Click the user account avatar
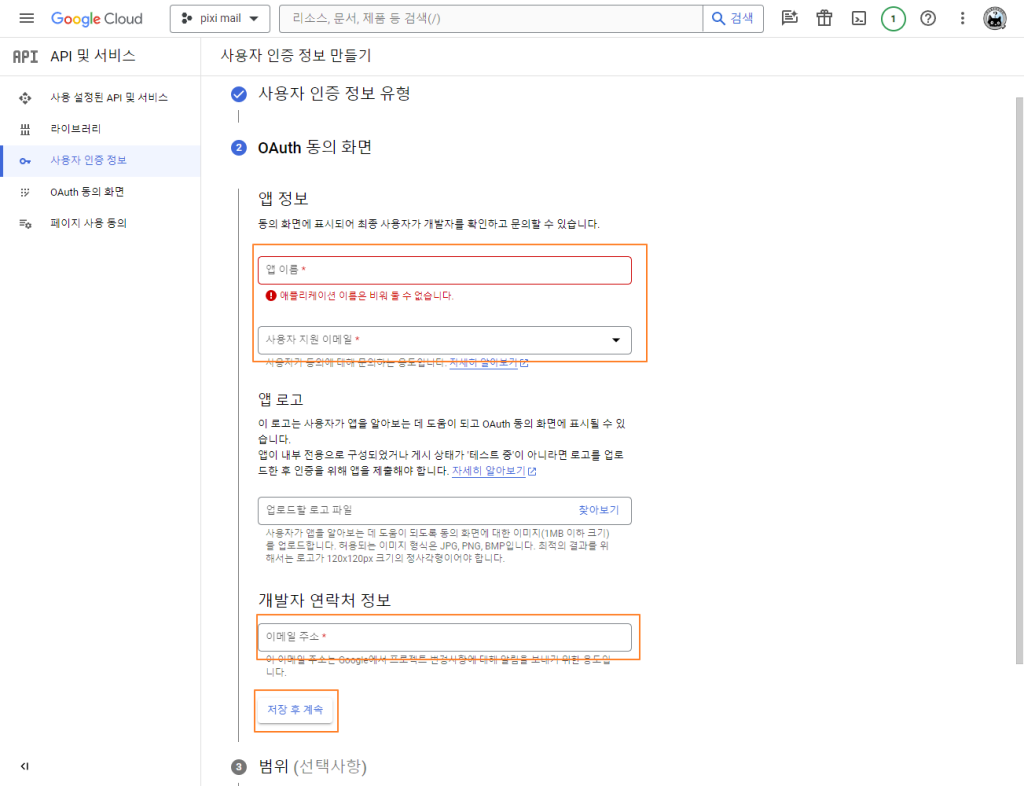The height and width of the screenshot is (786, 1024). [995, 19]
